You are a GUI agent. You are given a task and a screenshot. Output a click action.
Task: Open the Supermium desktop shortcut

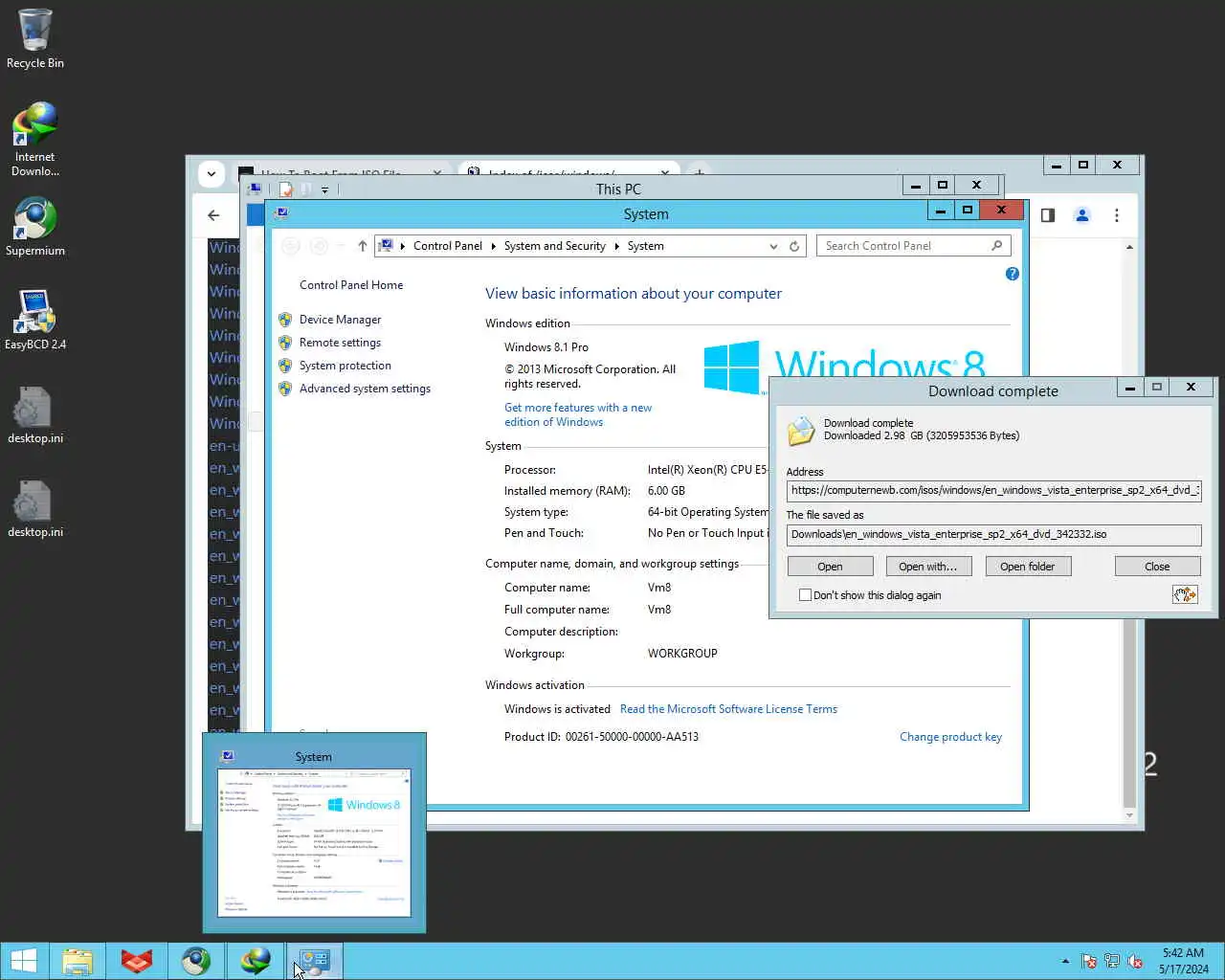tap(35, 227)
